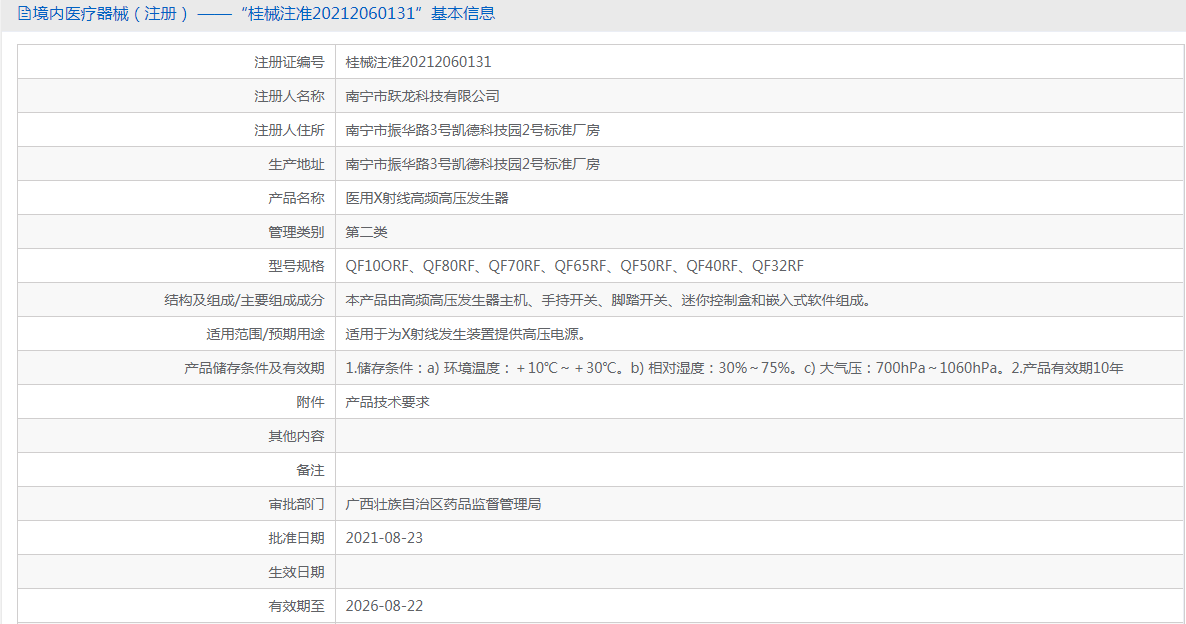The height and width of the screenshot is (624, 1186).
Task: Select the address value in 注册人住所 row
Action: (x=473, y=130)
